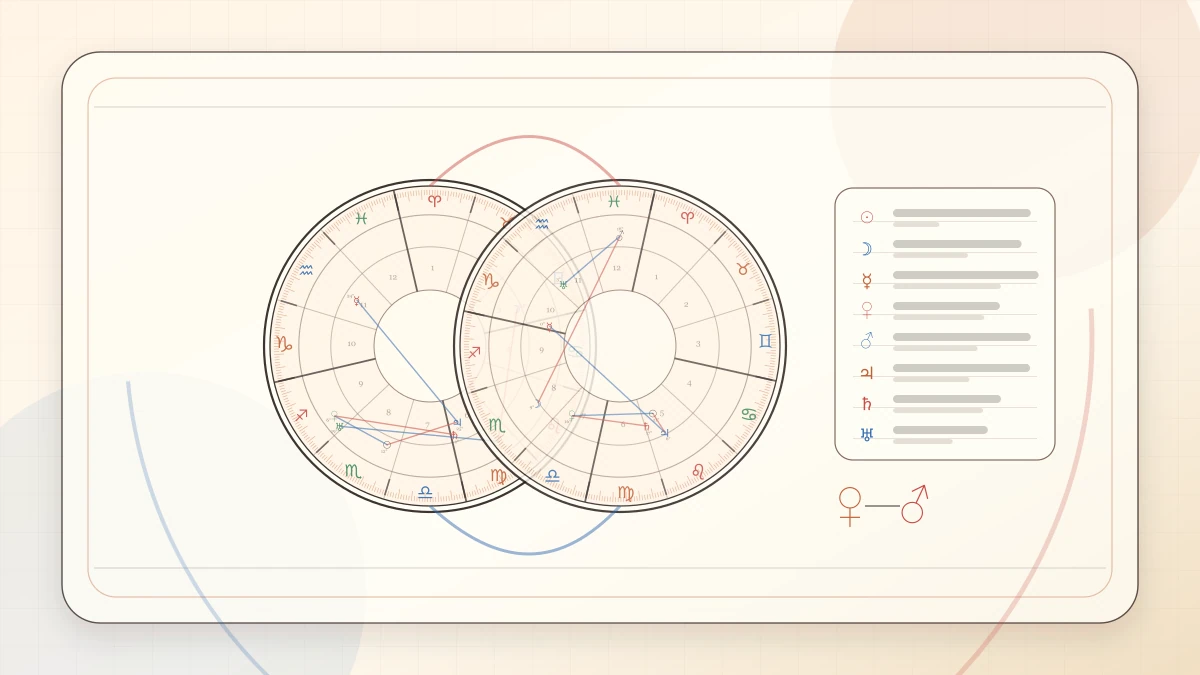Click the large Venus symbol below the list
Image resolution: width=1200 pixels, height=675 pixels.
(x=850, y=506)
